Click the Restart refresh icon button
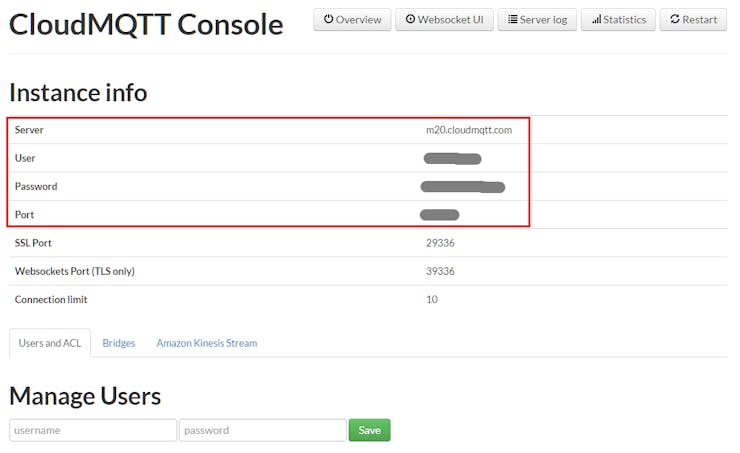The image size is (740, 453). pos(693,19)
